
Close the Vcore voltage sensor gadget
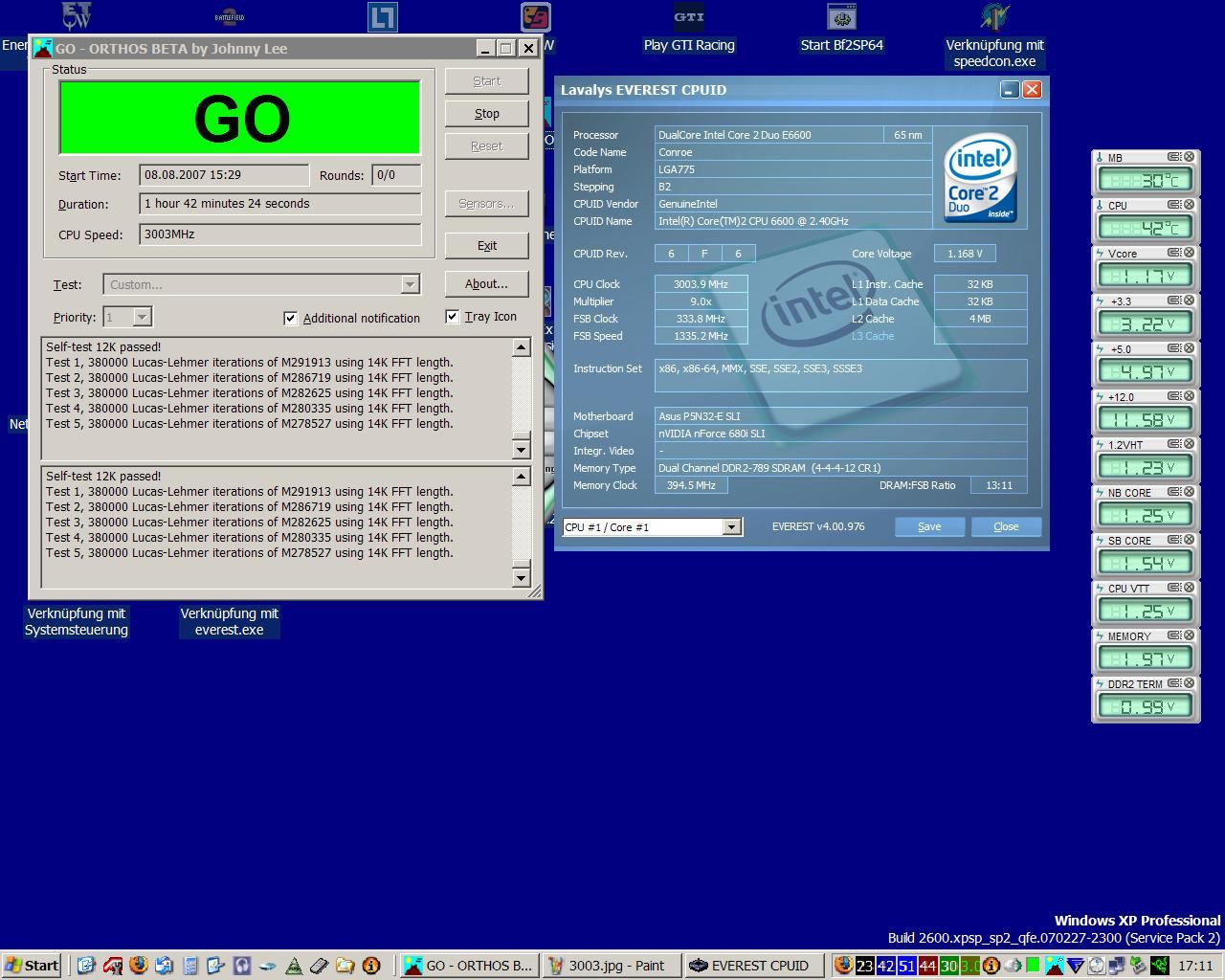point(1189,253)
